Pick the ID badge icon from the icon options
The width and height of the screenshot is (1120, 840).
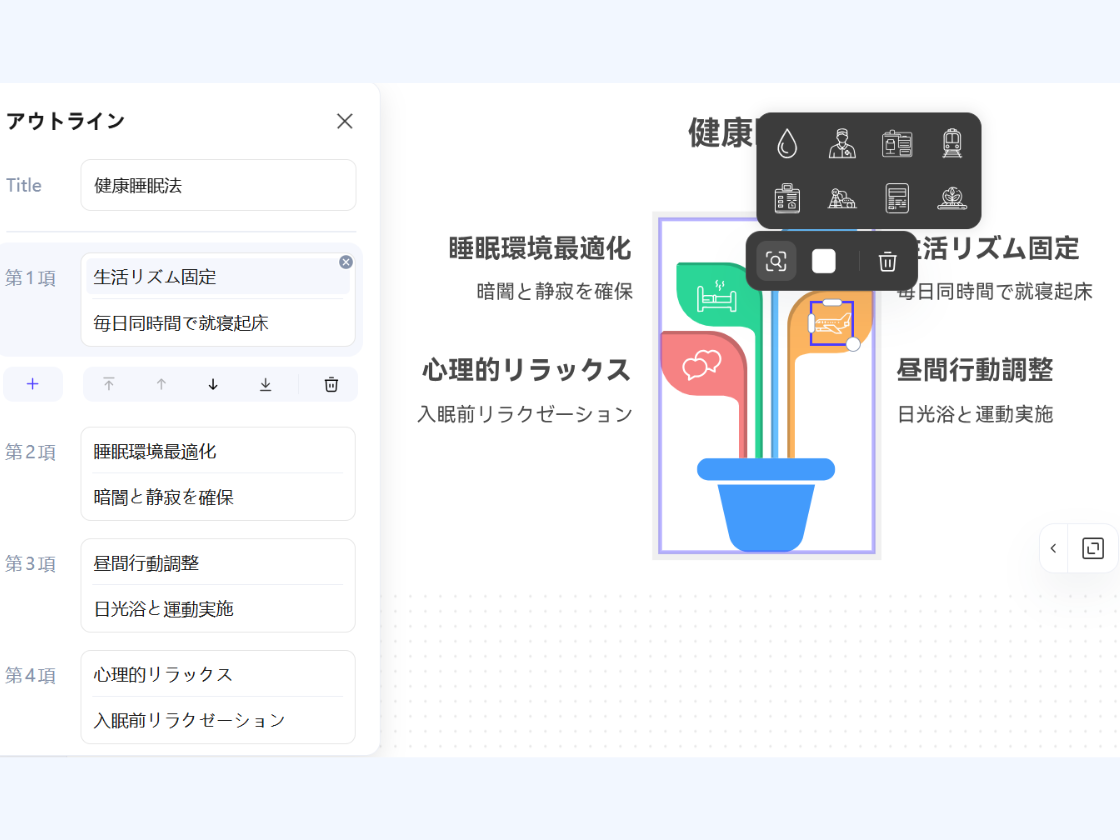pyautogui.click(x=897, y=143)
